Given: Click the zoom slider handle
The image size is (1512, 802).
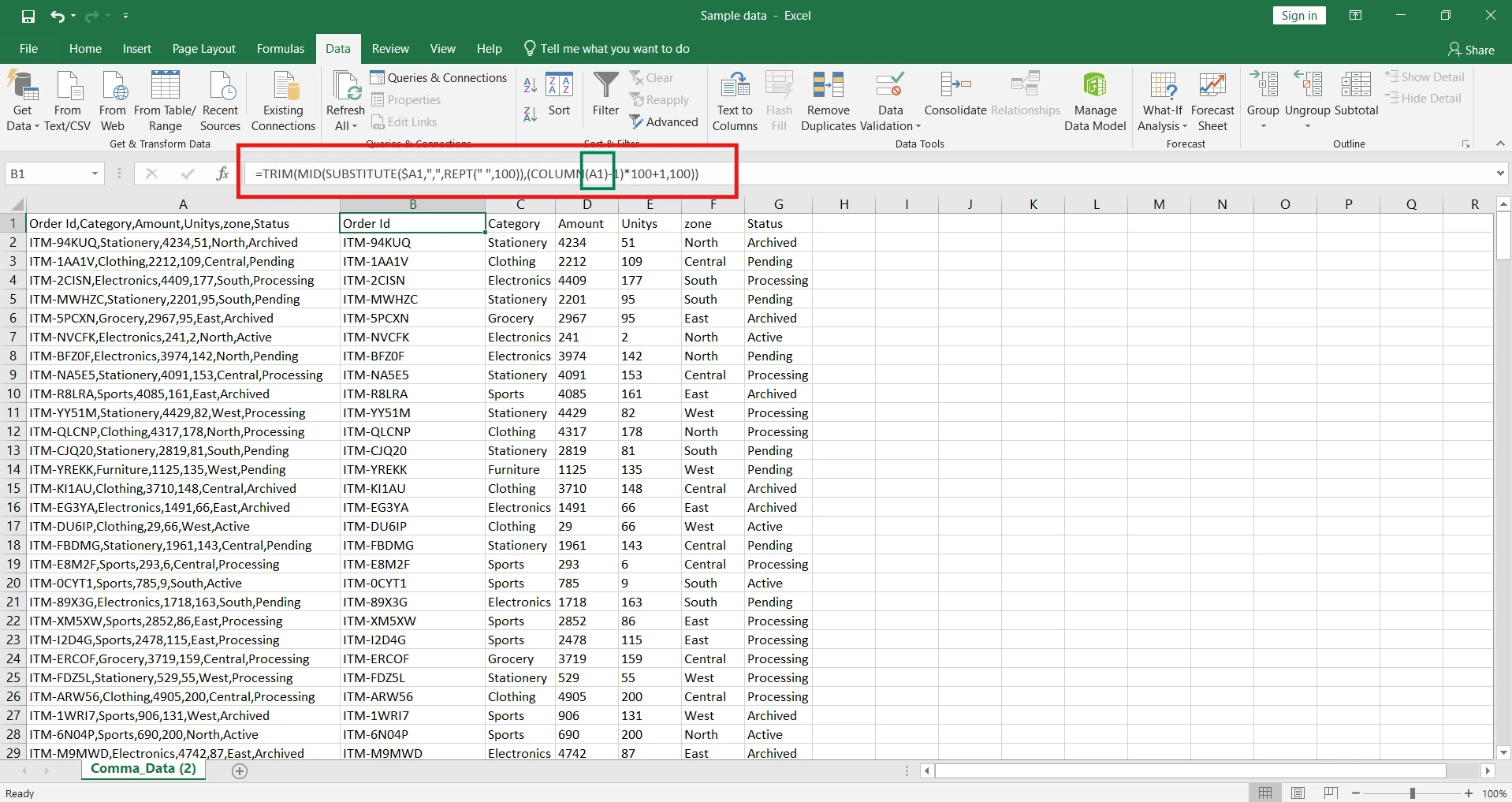Looking at the screenshot, I should tap(1412, 793).
